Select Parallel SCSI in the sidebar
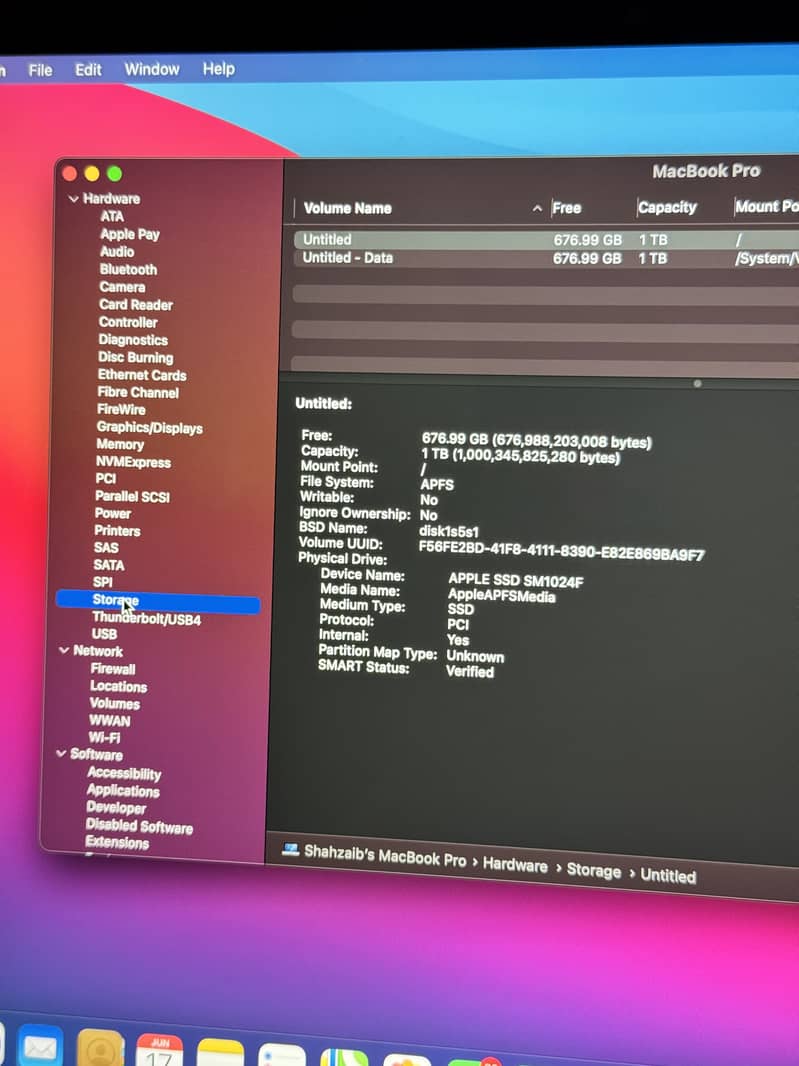The image size is (799, 1066). click(x=133, y=496)
